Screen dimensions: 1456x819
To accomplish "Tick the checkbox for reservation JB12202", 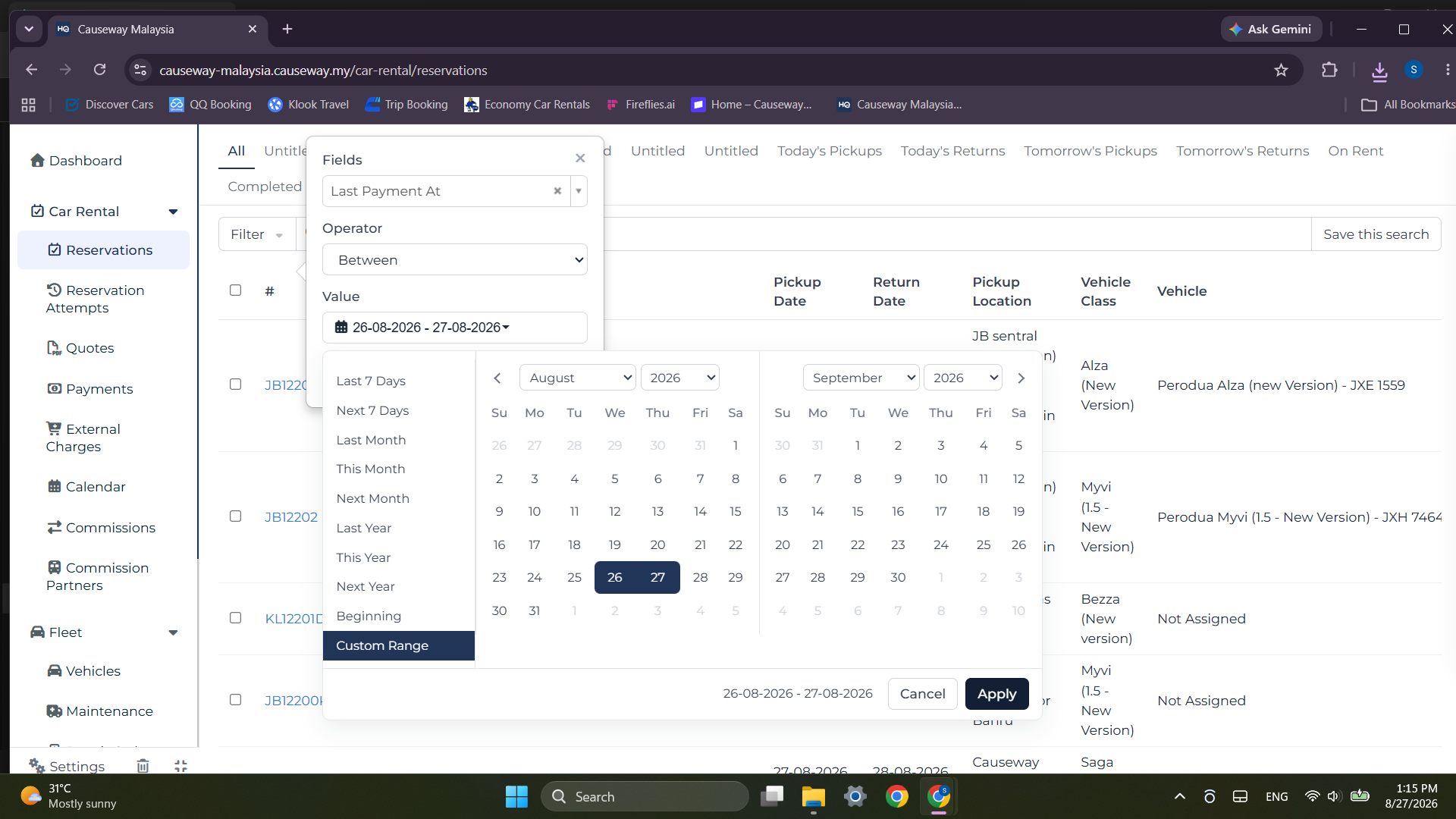I will coord(236,516).
